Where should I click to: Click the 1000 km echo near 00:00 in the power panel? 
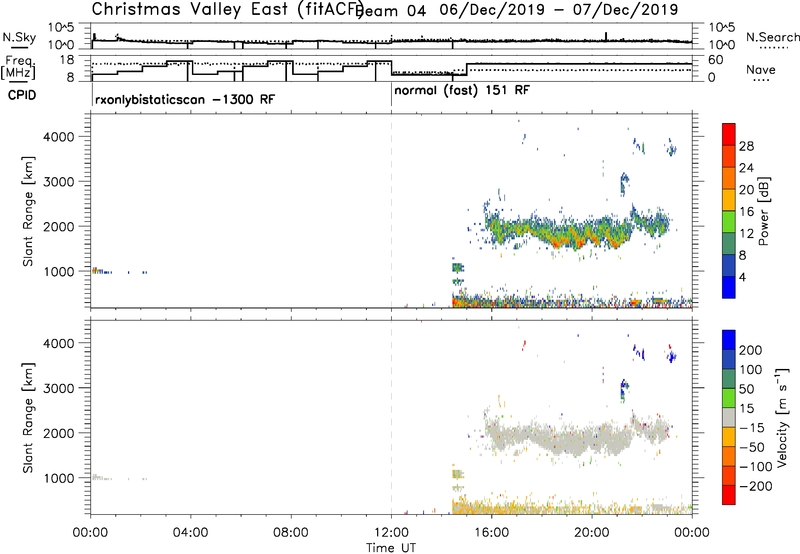tap(98, 270)
